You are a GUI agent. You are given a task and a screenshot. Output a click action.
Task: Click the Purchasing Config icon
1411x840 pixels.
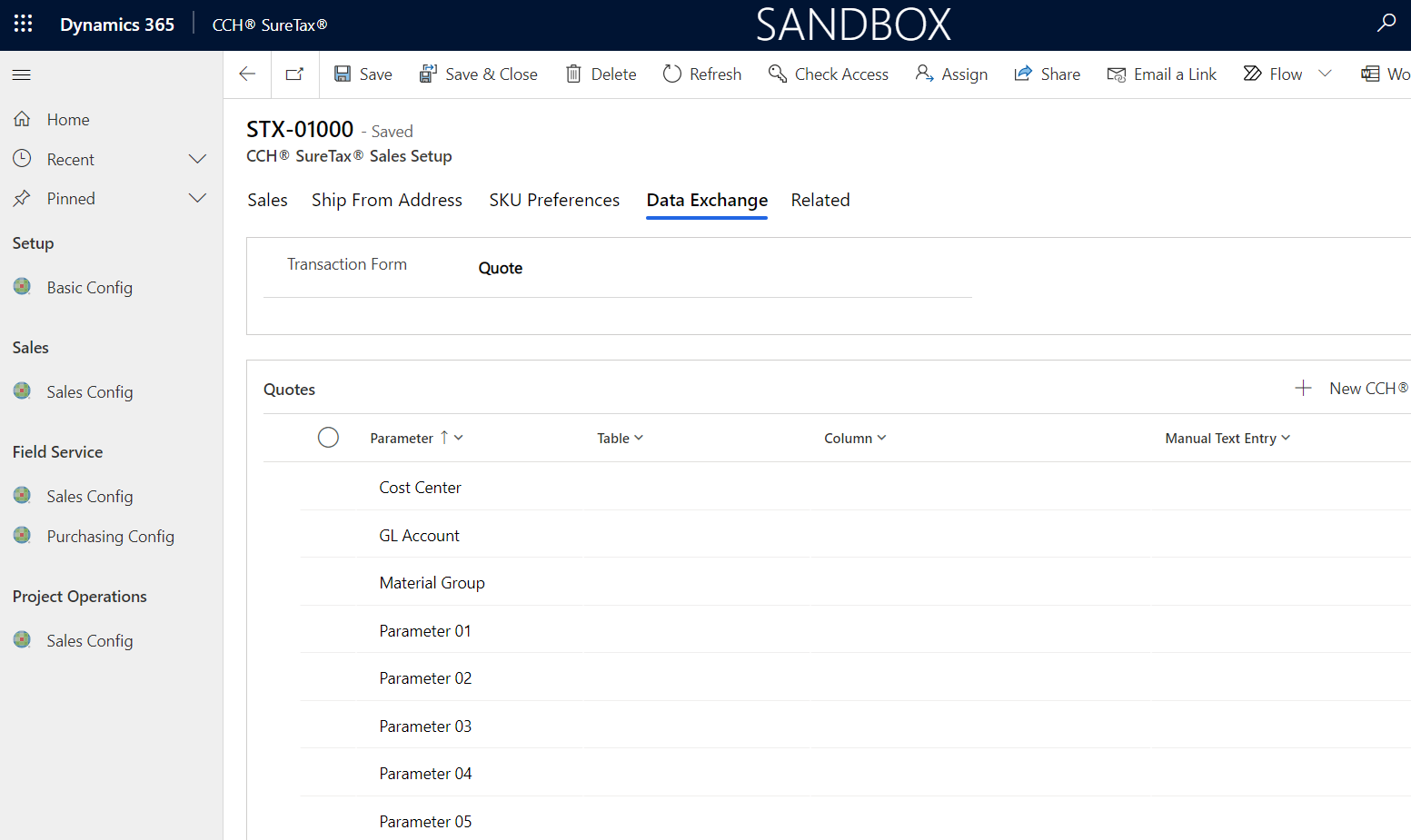tap(23, 536)
